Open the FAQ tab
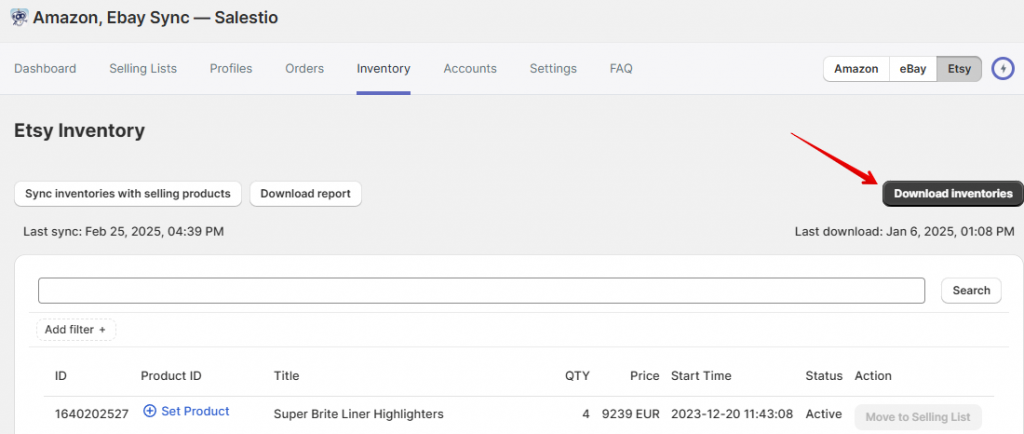 pyautogui.click(x=621, y=69)
